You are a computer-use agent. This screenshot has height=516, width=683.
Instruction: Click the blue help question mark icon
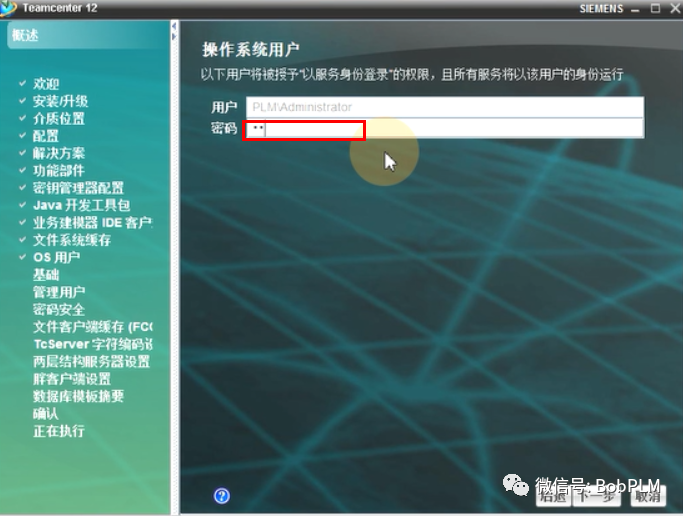click(222, 496)
